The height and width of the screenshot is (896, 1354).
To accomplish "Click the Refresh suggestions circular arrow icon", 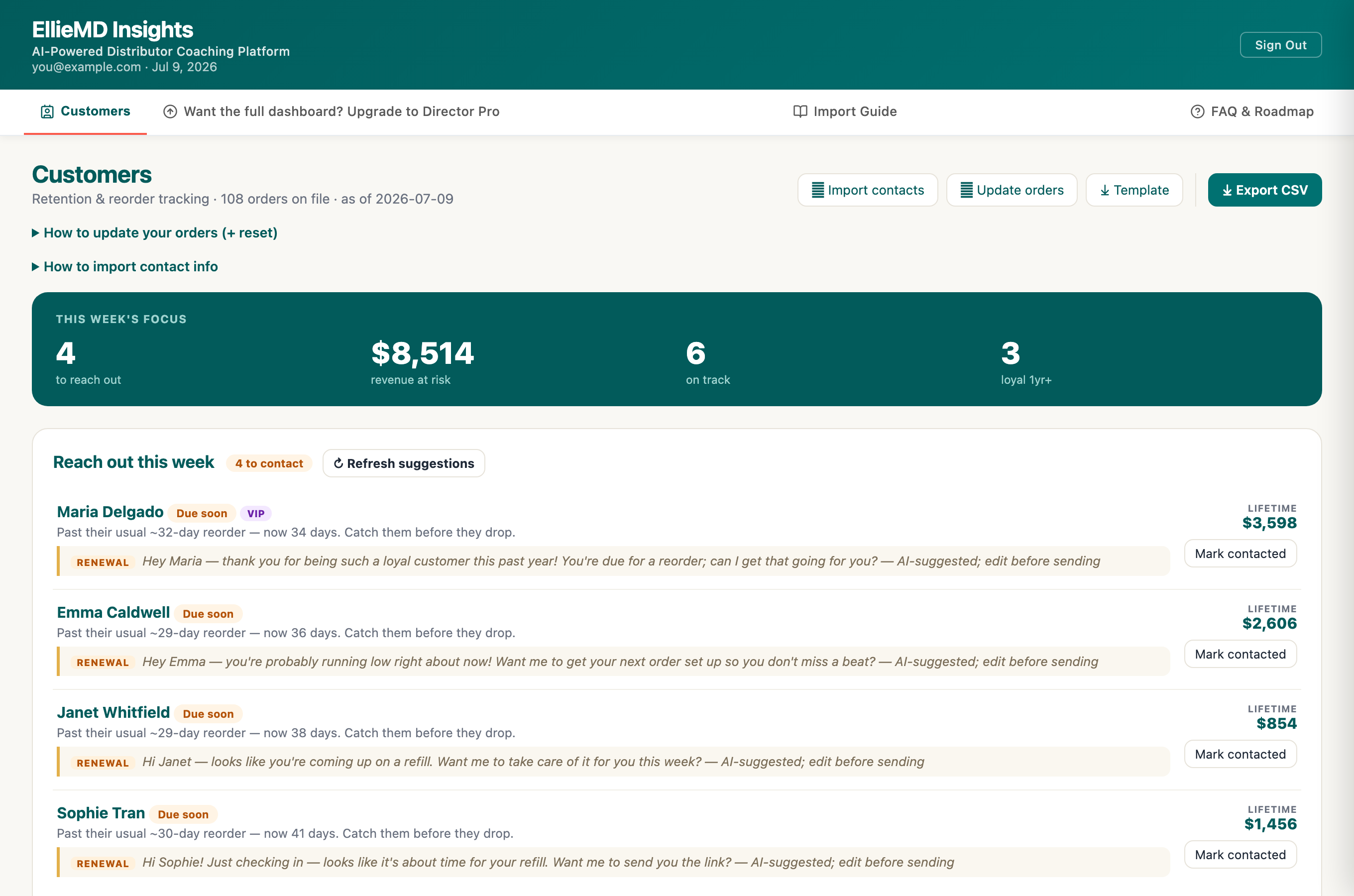I will pyautogui.click(x=338, y=463).
